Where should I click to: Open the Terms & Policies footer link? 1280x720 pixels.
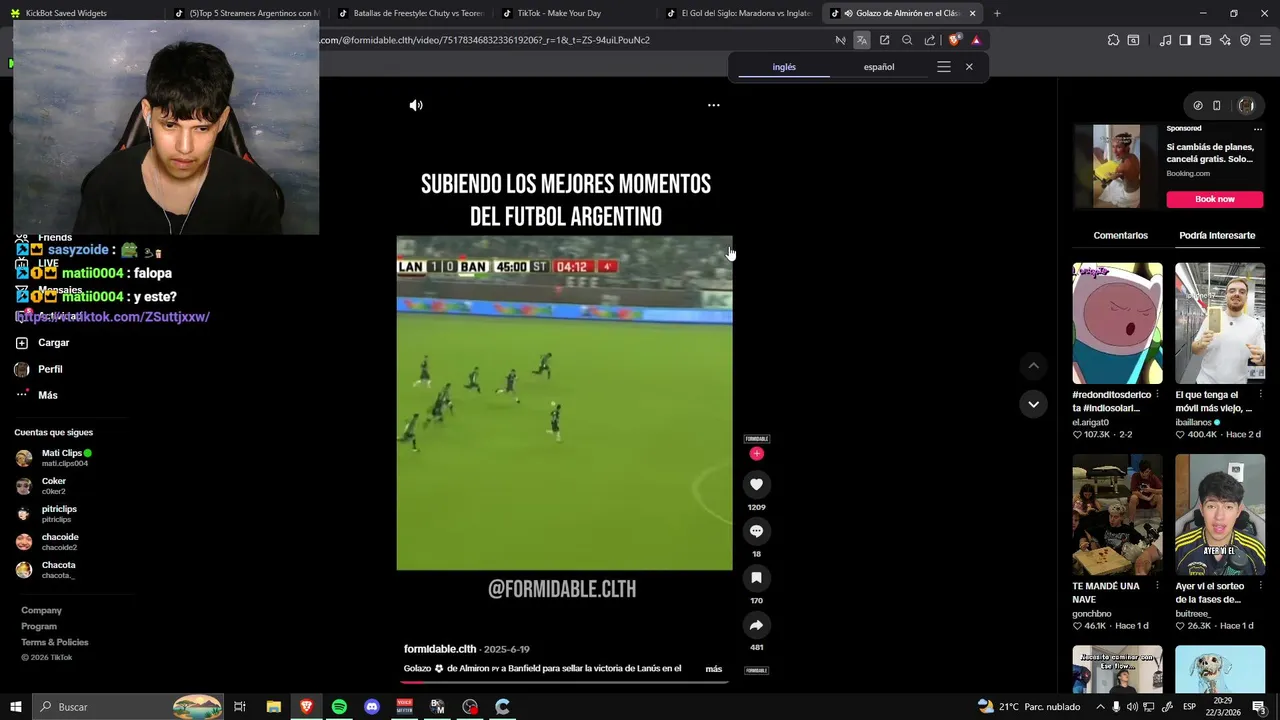55,642
